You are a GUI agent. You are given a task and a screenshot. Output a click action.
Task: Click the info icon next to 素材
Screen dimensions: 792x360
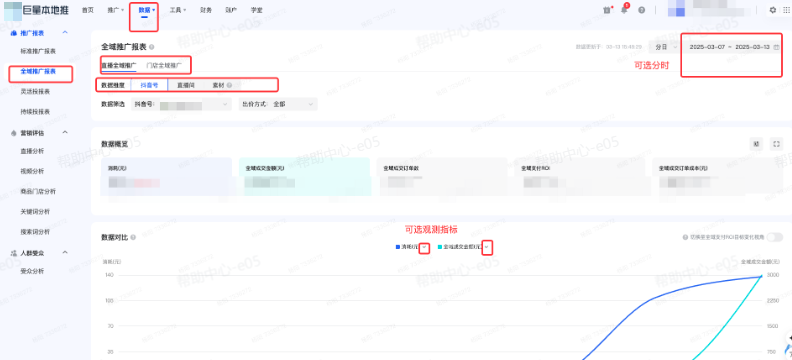(229, 85)
